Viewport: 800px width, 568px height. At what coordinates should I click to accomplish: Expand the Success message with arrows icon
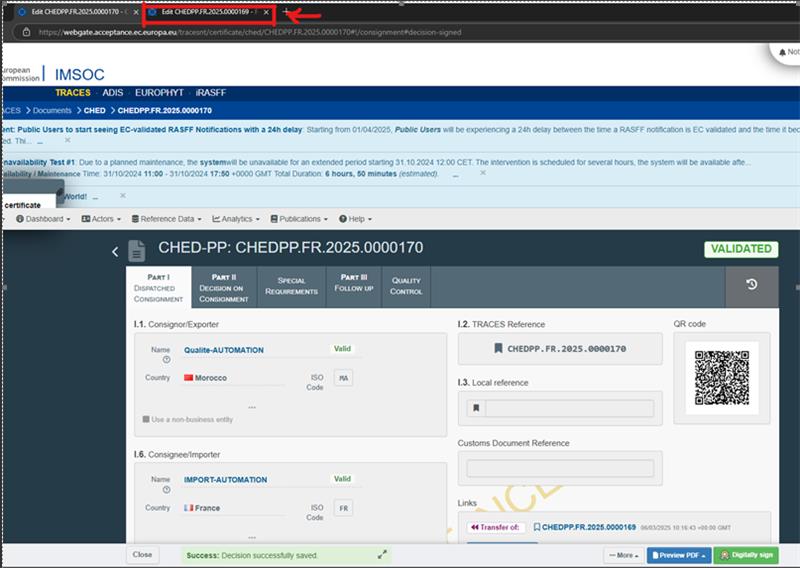click(382, 554)
